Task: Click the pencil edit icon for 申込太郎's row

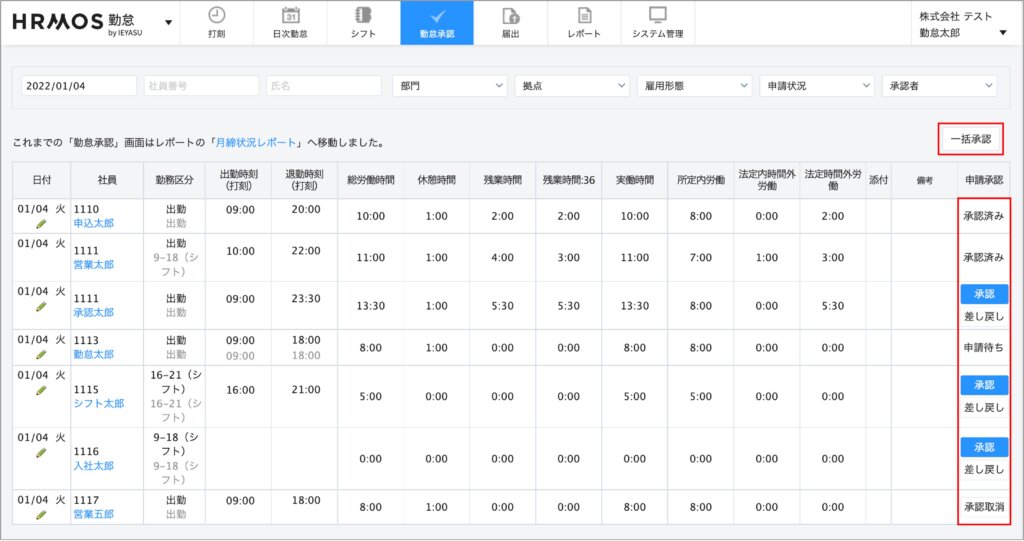Action: [41, 224]
